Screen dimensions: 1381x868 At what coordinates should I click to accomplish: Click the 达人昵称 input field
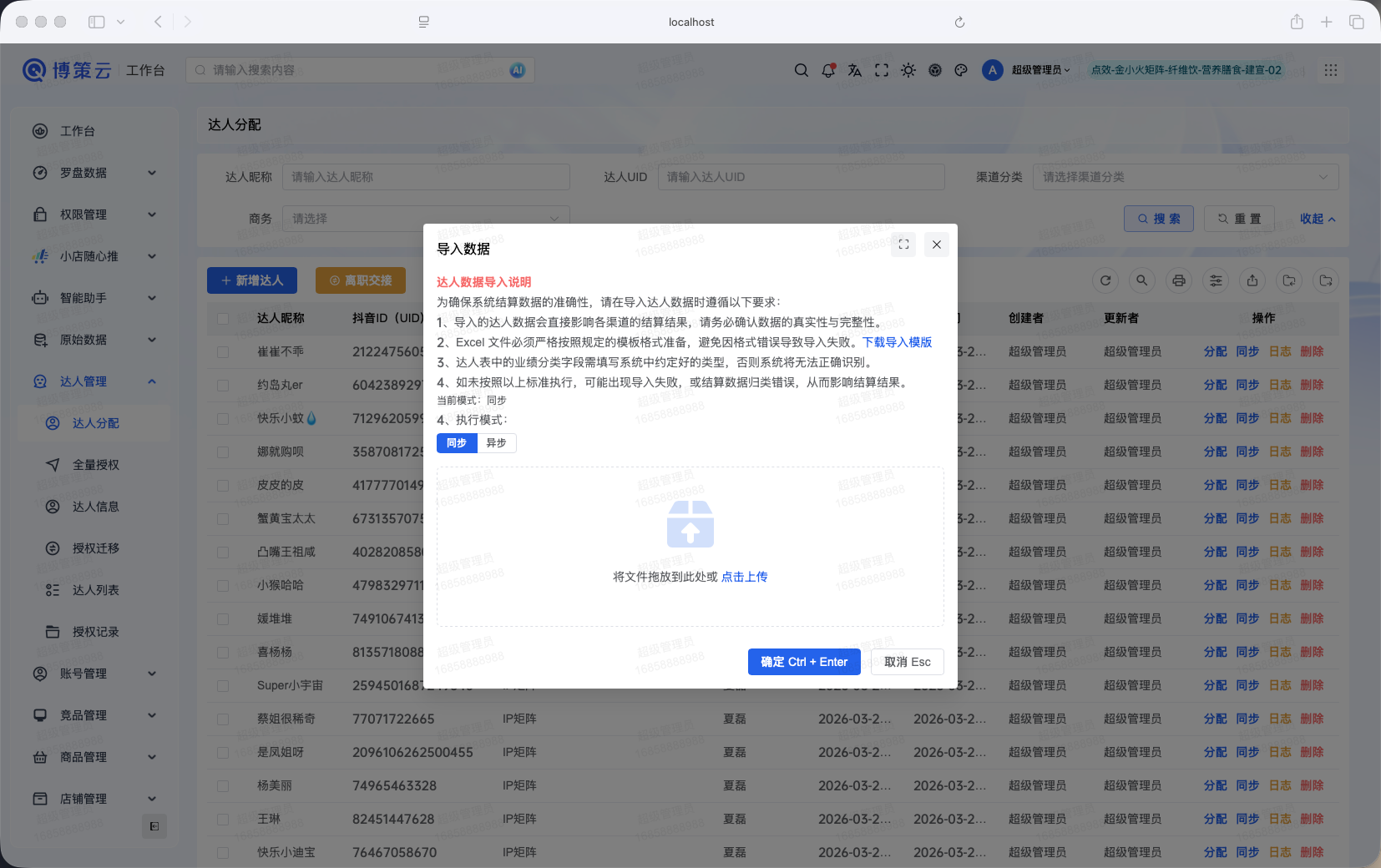[x=426, y=177]
